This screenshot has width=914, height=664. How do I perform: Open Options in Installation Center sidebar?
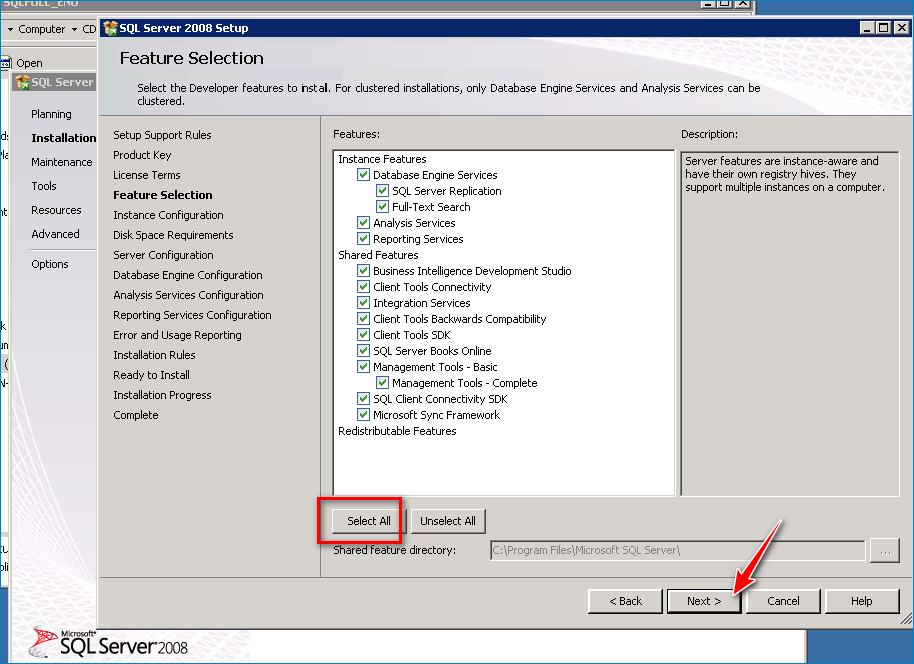click(50, 264)
